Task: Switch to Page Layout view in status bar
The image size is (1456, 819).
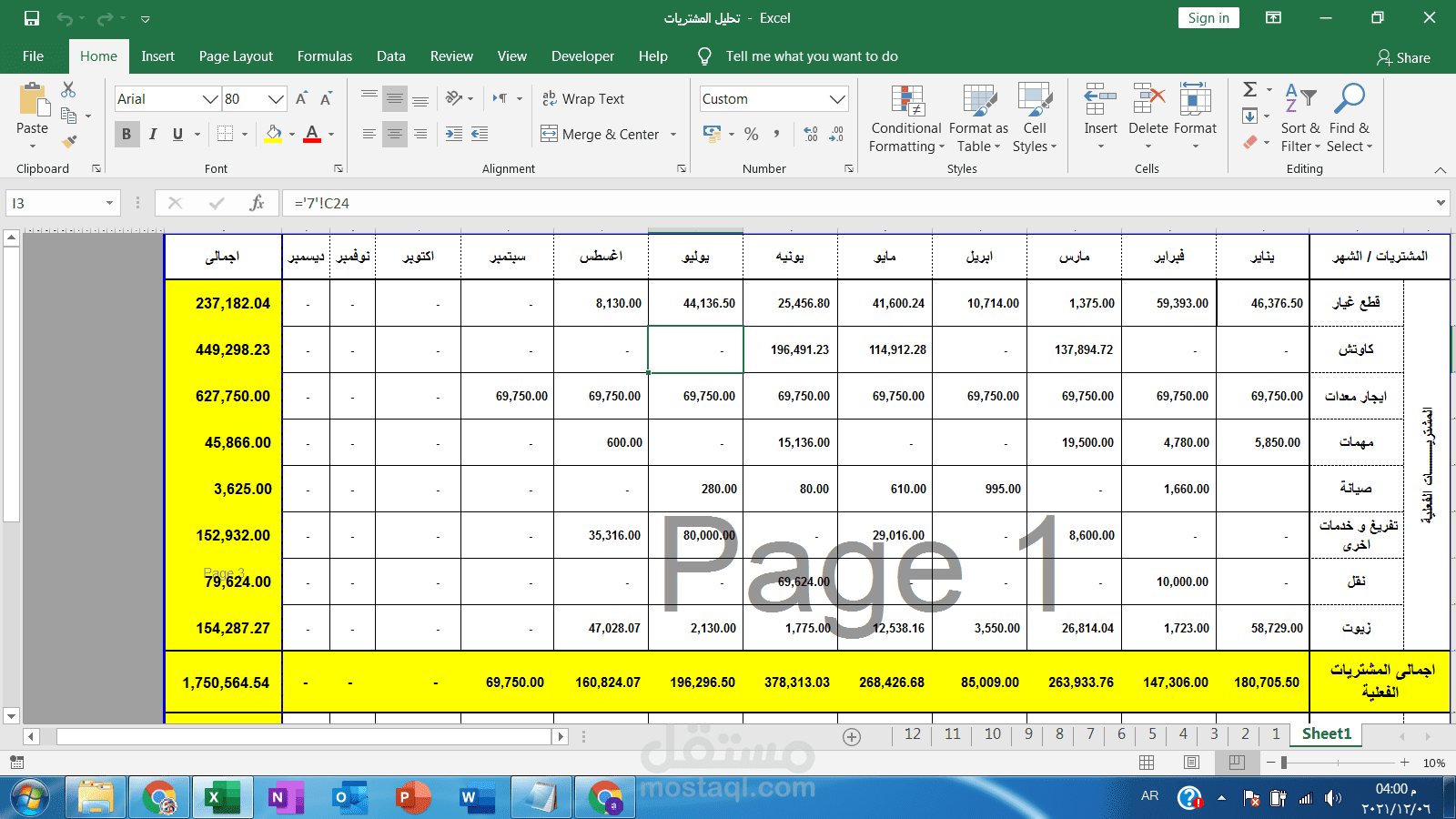Action: 1191,763
